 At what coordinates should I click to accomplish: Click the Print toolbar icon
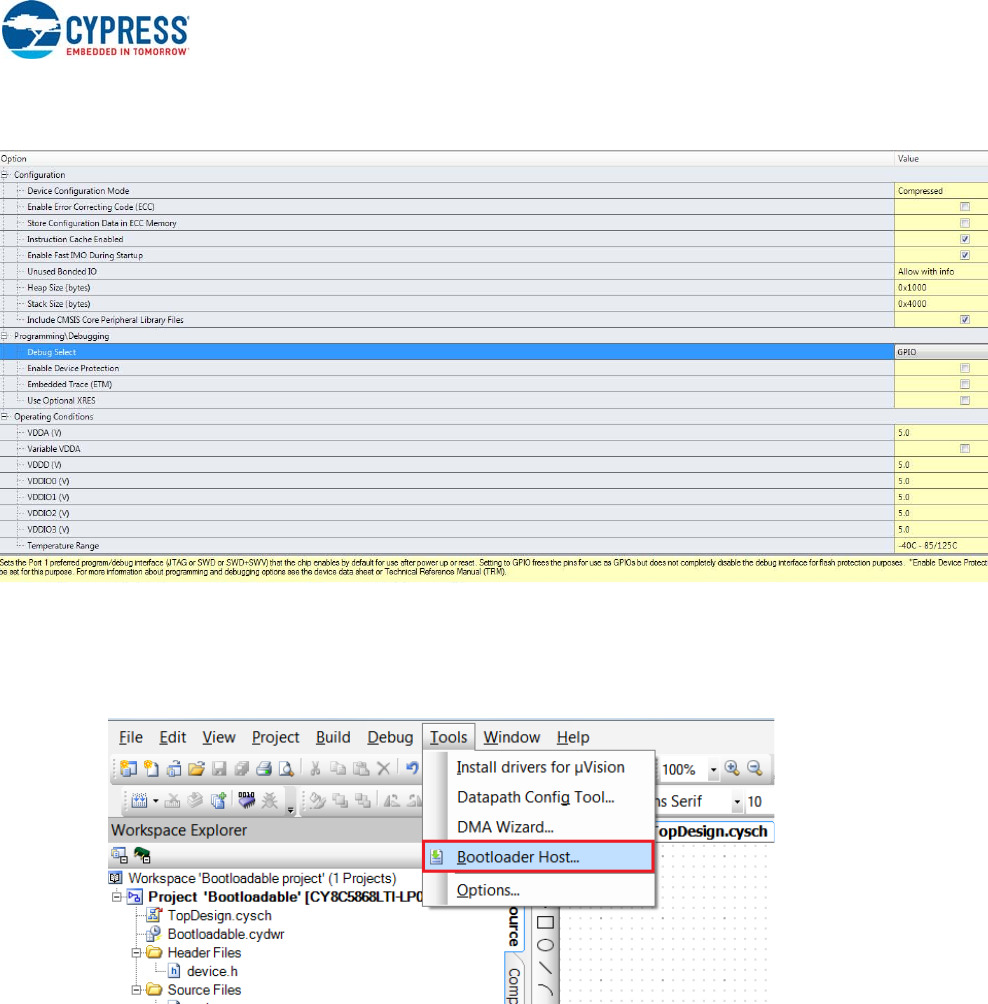tap(264, 769)
